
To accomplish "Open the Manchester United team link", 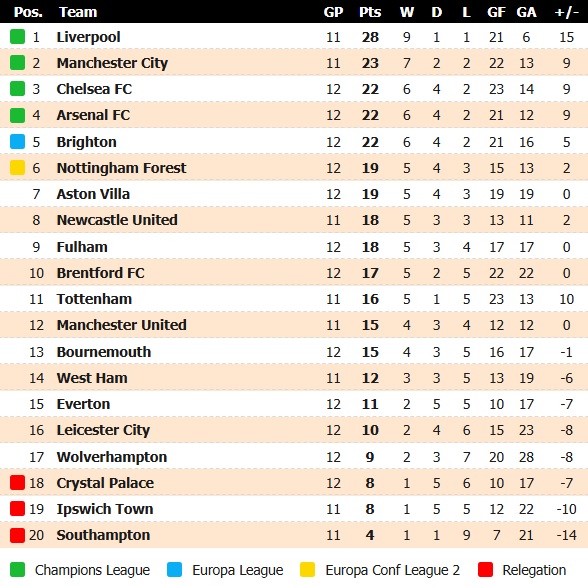I will 122,325.
